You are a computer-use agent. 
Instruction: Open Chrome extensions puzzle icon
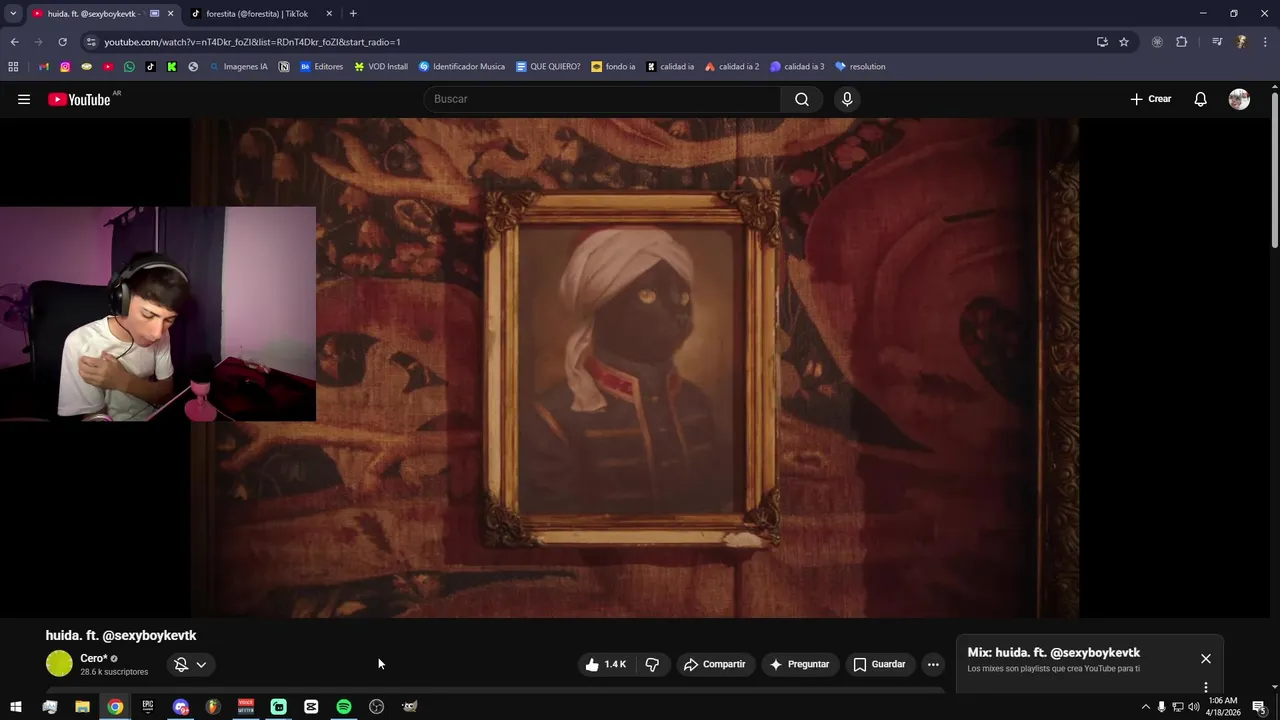[1182, 42]
